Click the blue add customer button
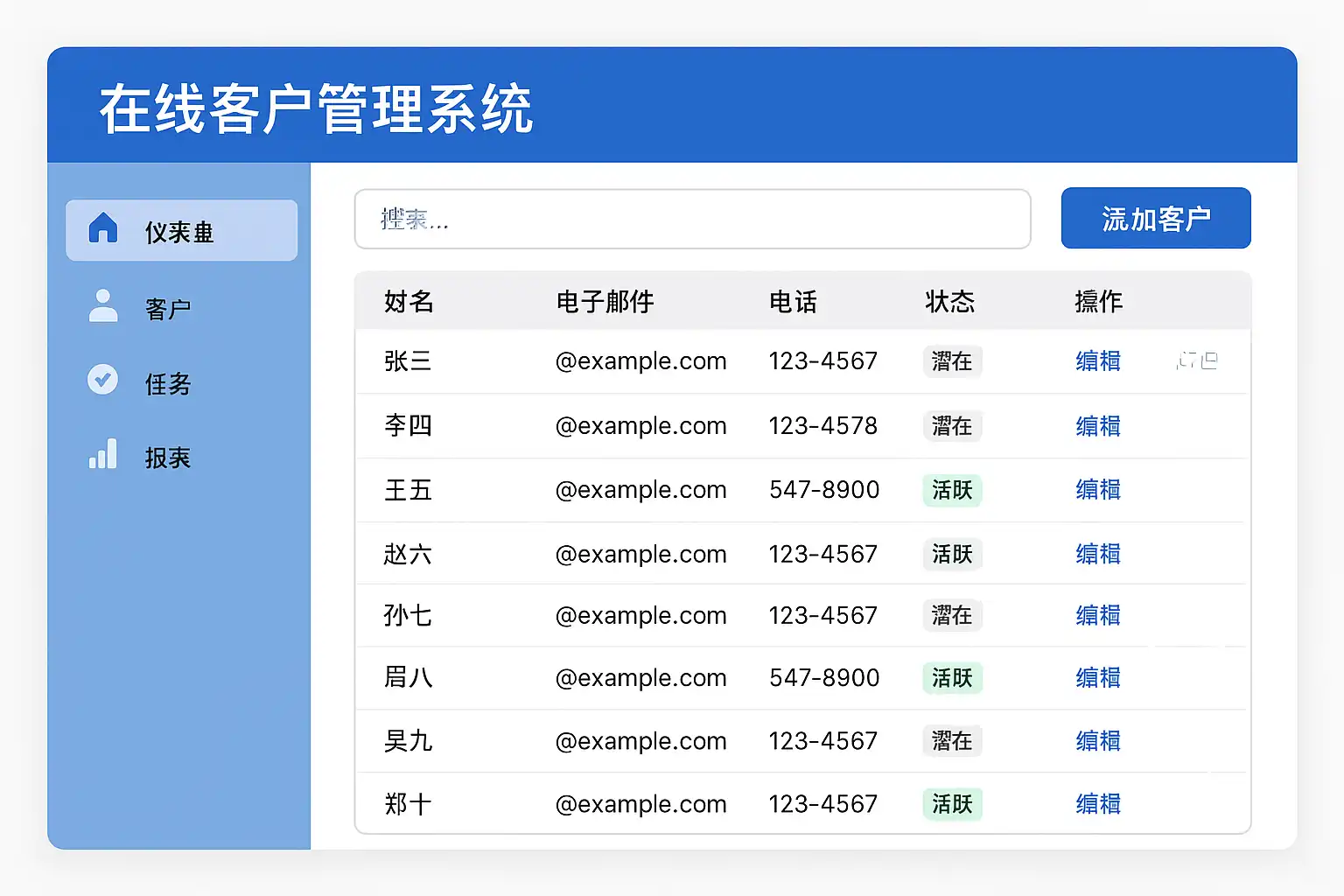Screen dimensions: 1344x896 click(x=1155, y=219)
